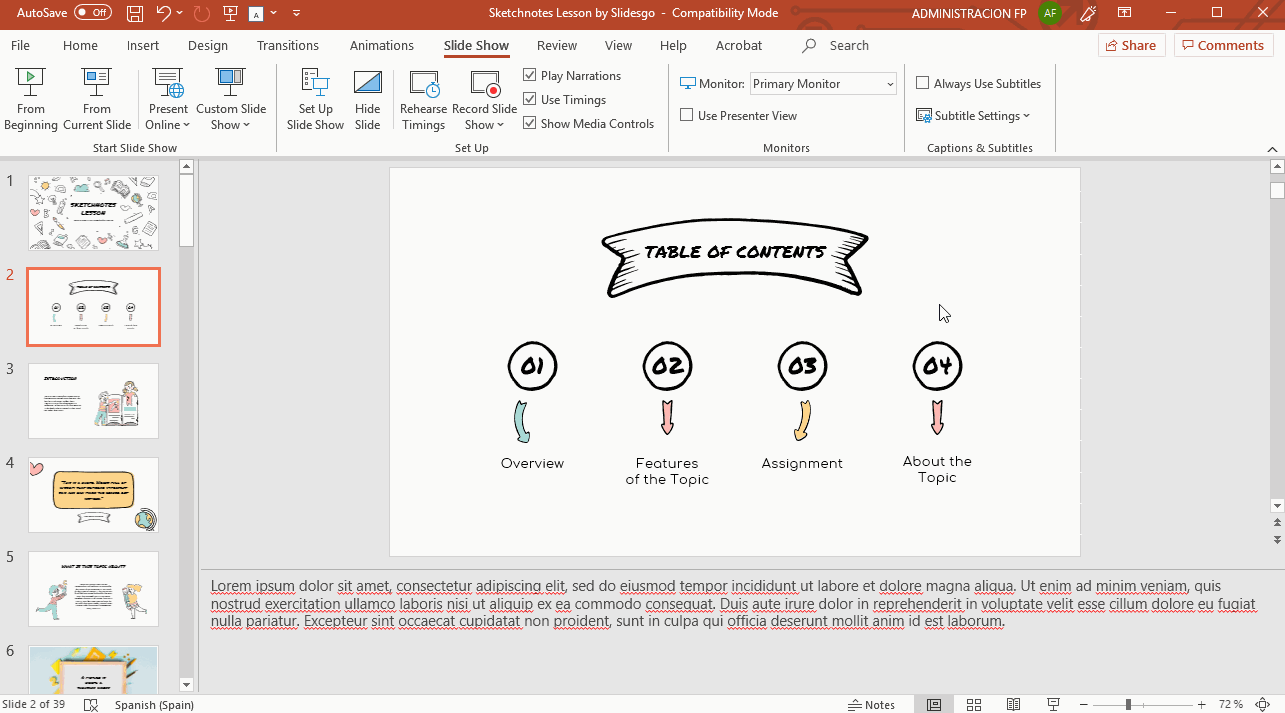This screenshot has height=713, width=1285.
Task: Switch to the Animations tab
Action: tap(381, 45)
